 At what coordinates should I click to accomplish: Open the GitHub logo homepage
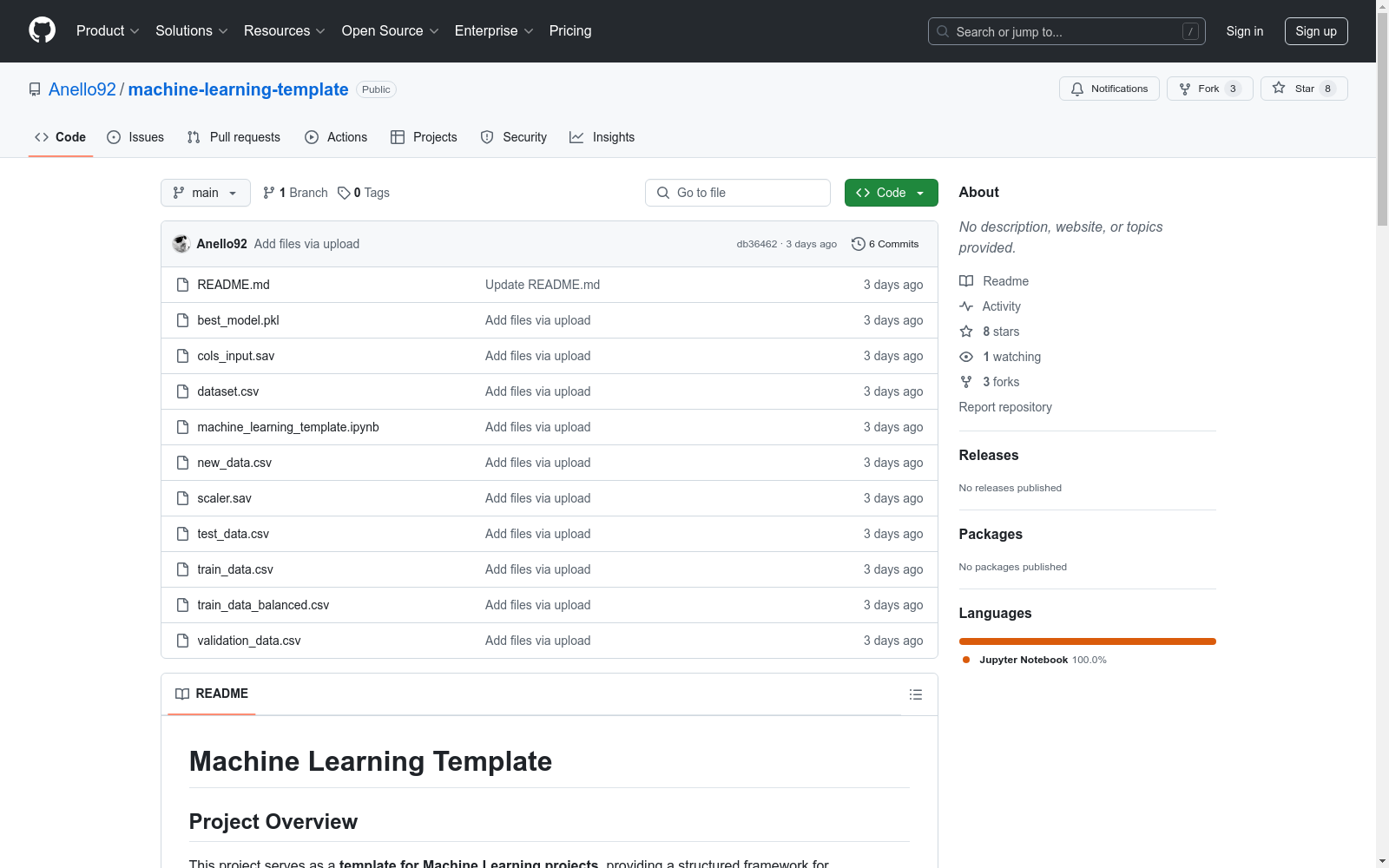(x=42, y=30)
